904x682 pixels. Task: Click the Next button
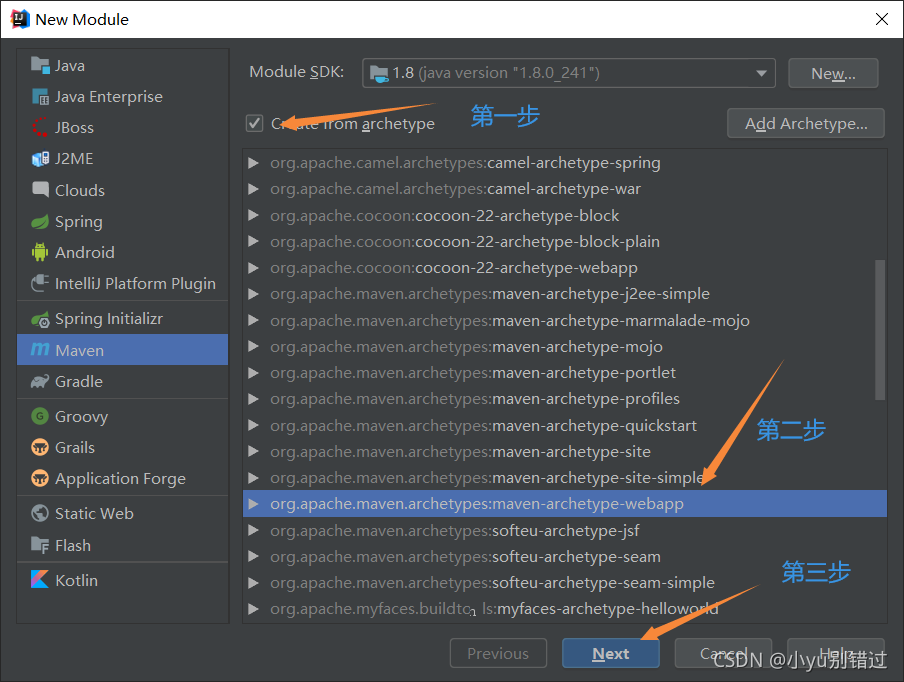[611, 653]
